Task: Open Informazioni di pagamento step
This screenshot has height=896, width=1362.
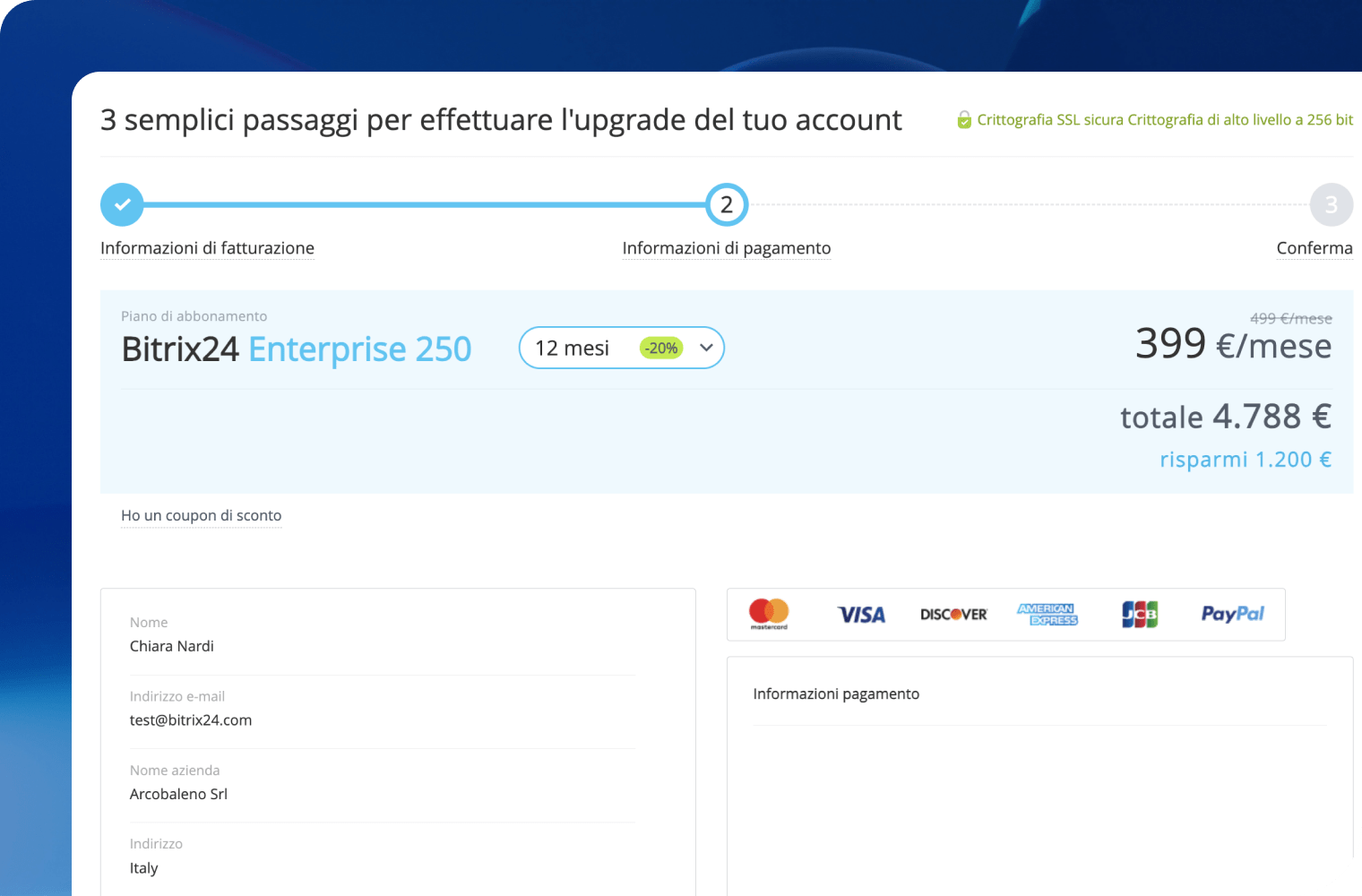Action: point(727,248)
